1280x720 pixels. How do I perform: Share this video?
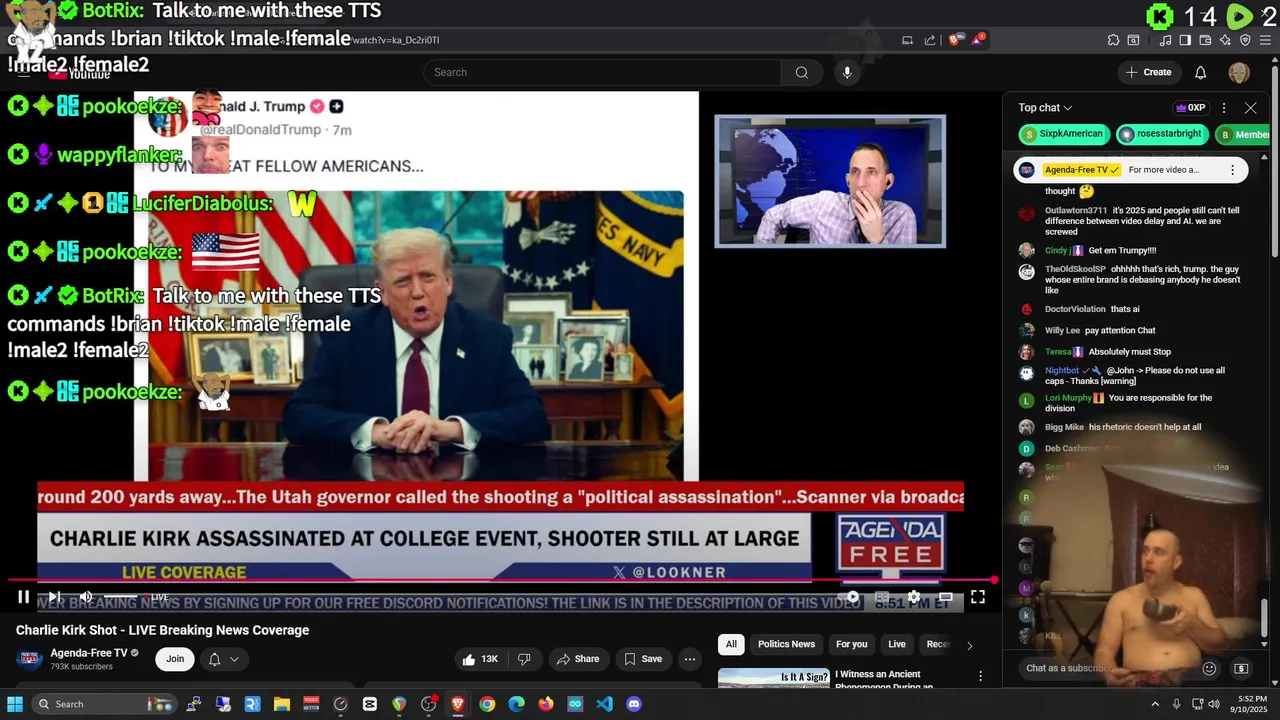click(x=578, y=659)
